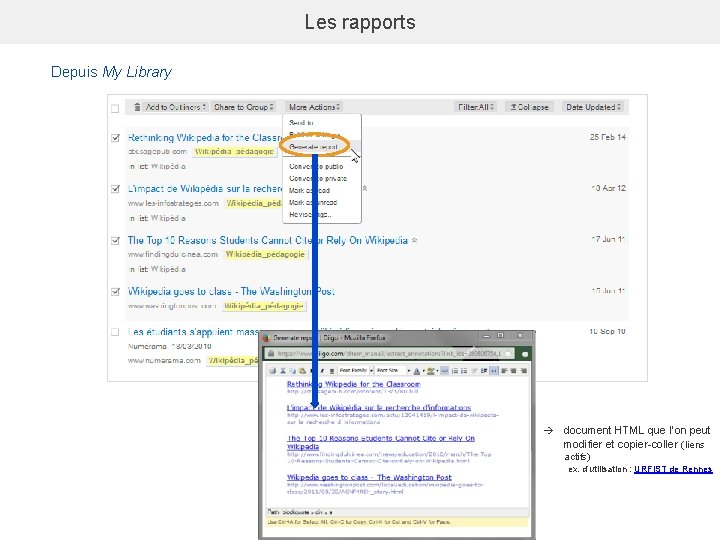Click 'Rethinking Wikipedia' link in report popup

click(354, 384)
